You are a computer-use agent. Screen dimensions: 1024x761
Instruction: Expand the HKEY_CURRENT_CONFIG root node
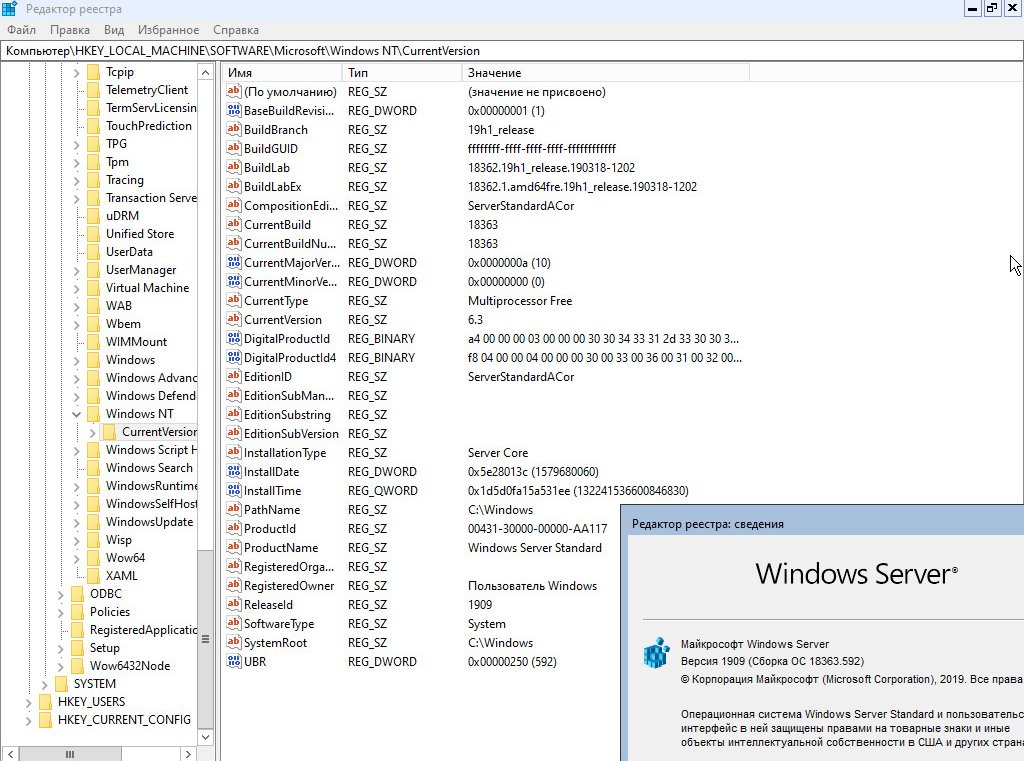(29, 720)
